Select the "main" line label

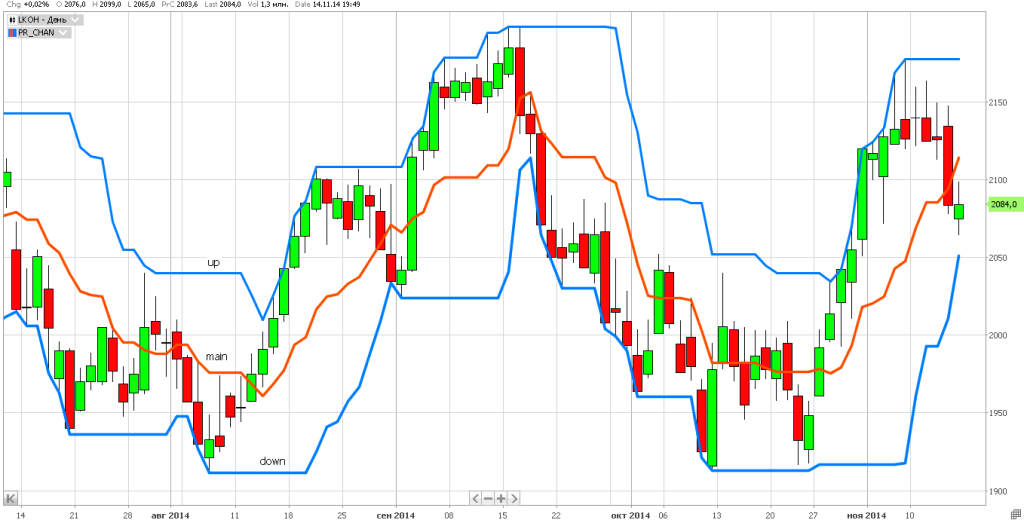[x=216, y=356]
